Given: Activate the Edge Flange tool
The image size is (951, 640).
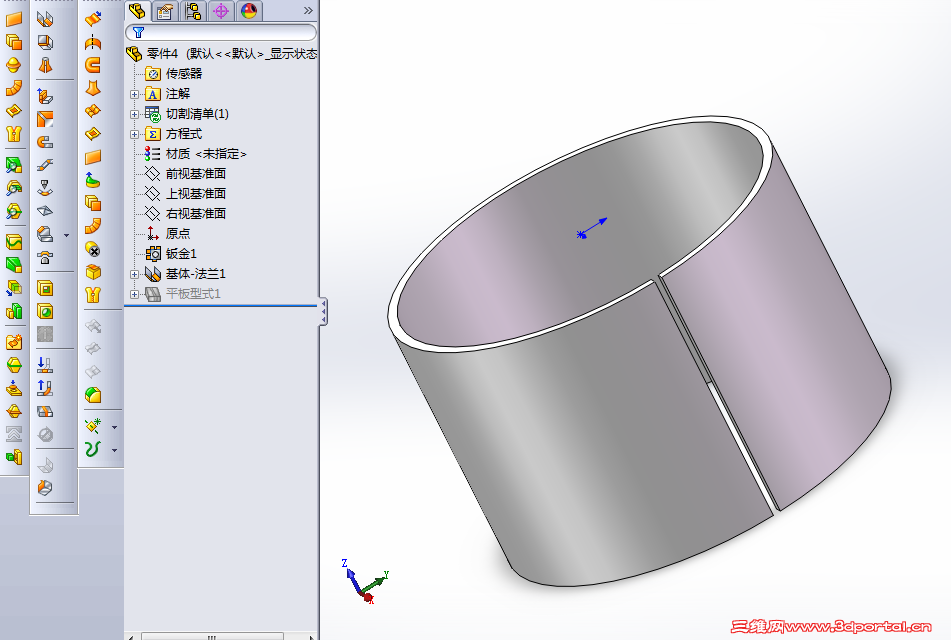Looking at the screenshot, I should 45,96.
